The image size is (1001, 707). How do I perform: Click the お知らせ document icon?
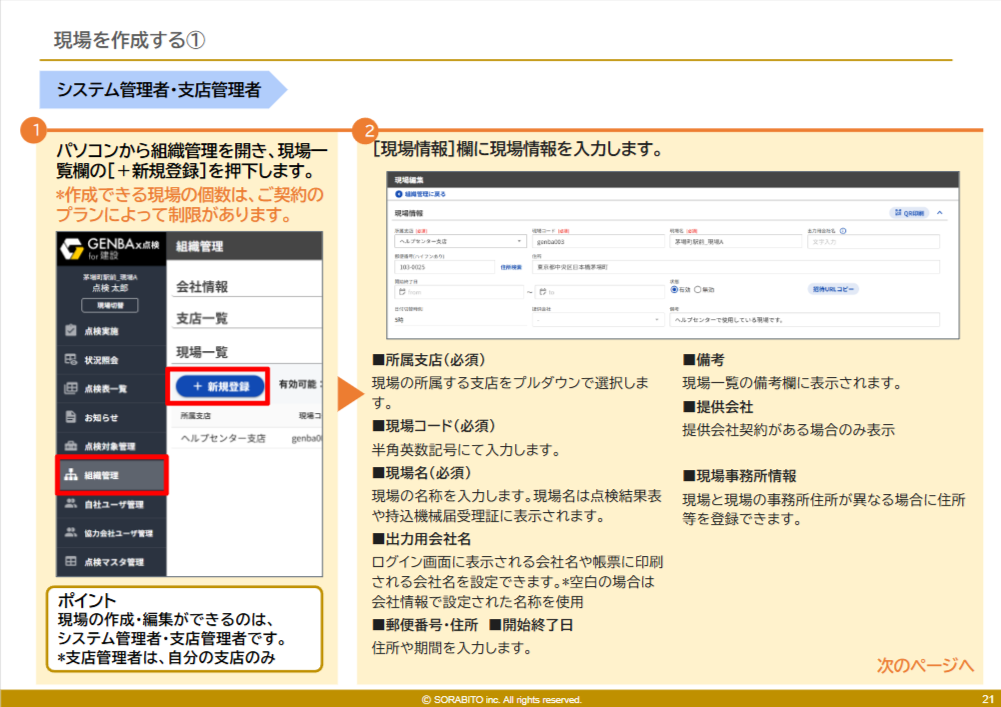pos(71,417)
